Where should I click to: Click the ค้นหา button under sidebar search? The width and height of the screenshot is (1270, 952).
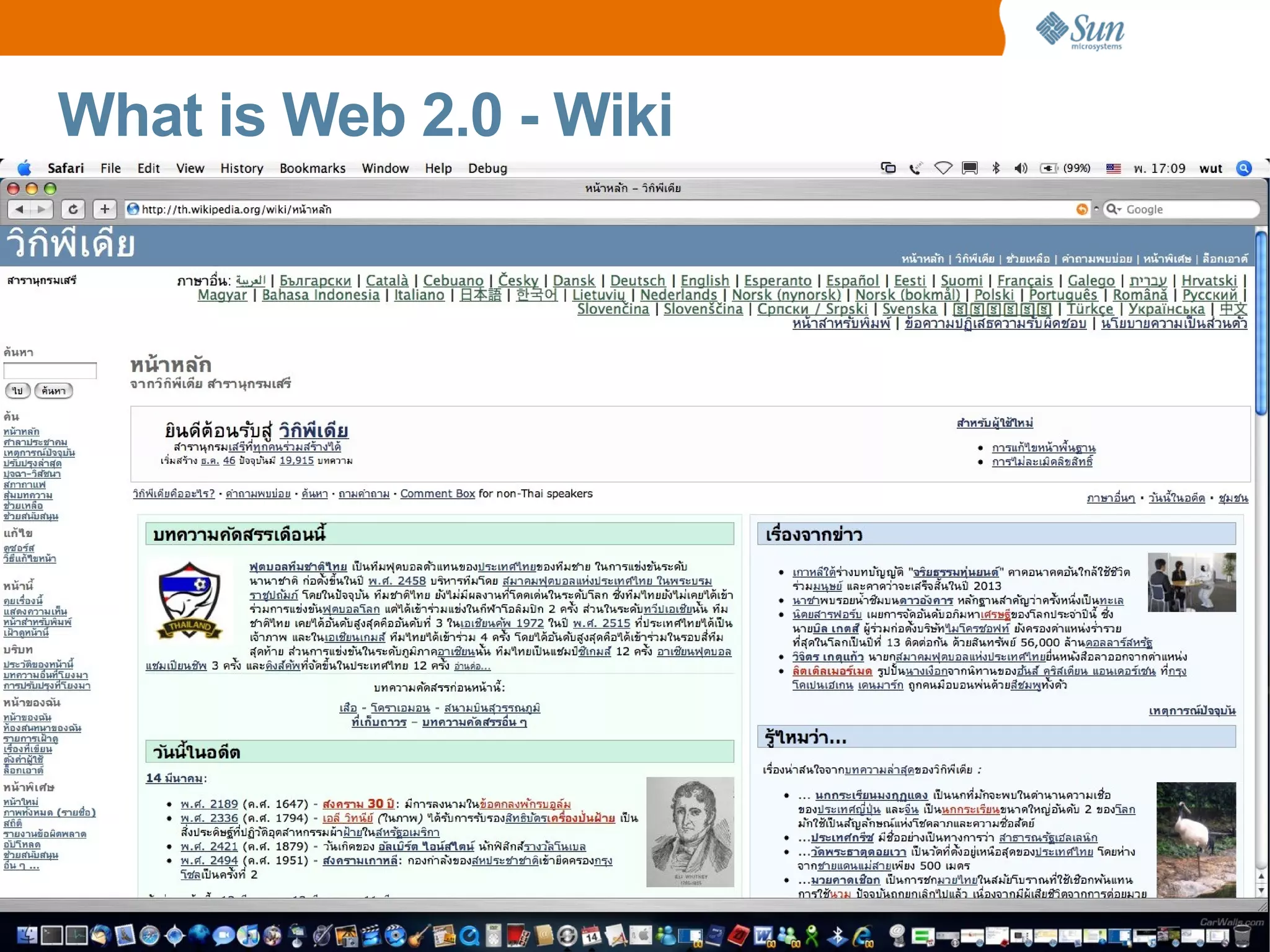[x=54, y=391]
